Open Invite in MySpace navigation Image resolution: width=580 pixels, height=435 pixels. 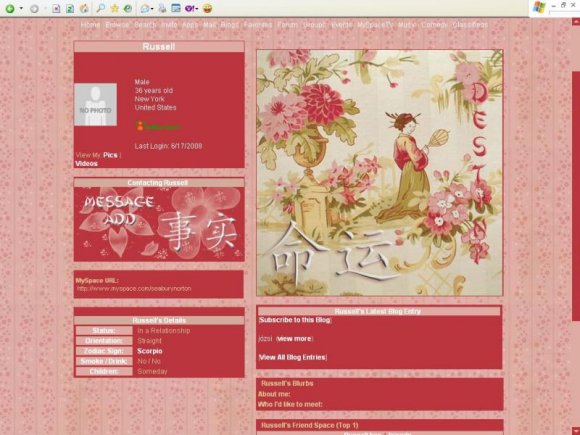point(169,25)
